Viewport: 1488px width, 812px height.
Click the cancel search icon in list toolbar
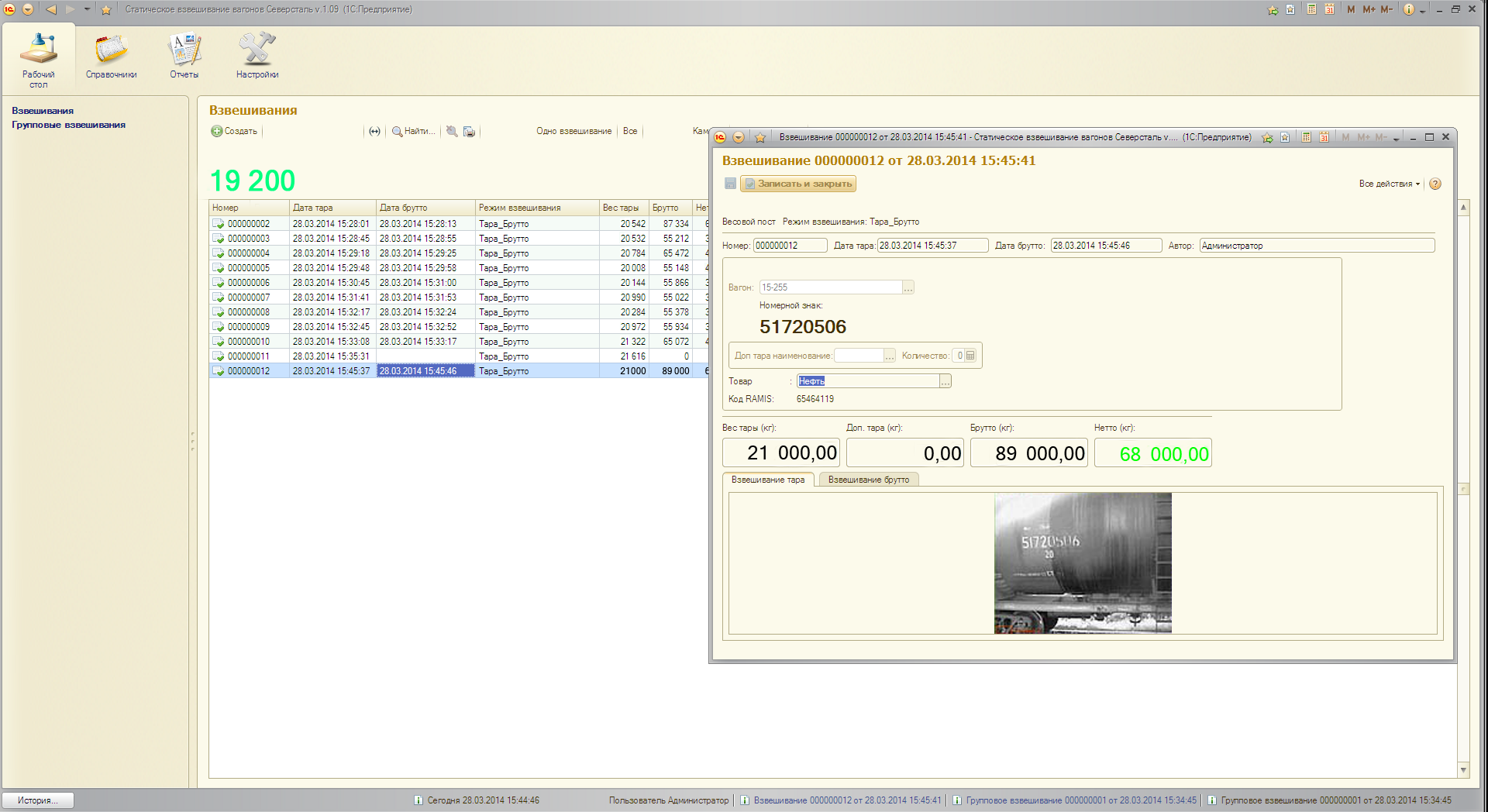(x=452, y=132)
